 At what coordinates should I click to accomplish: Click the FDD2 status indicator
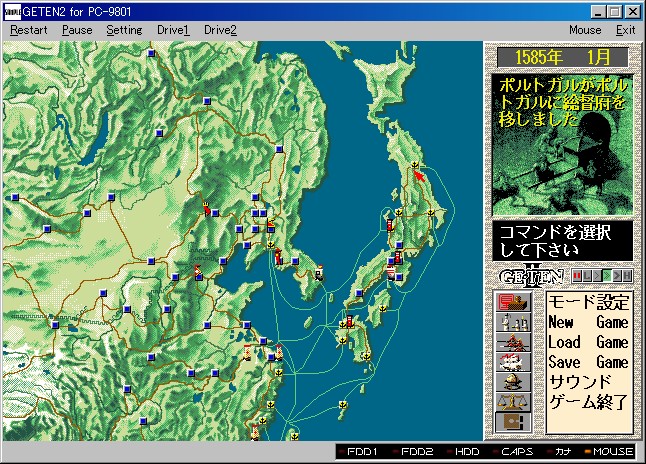click(x=413, y=452)
